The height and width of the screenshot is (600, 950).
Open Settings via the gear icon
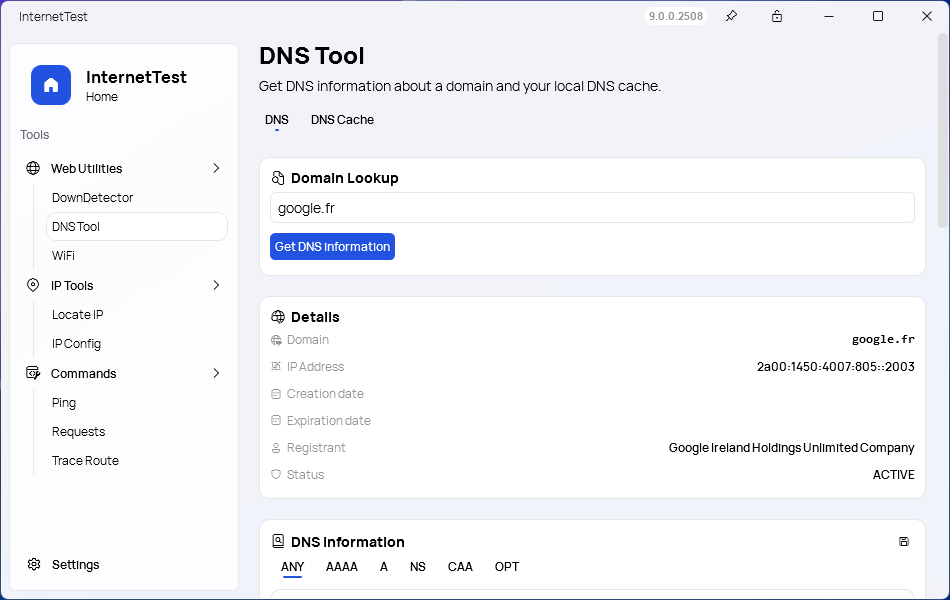tap(34, 564)
